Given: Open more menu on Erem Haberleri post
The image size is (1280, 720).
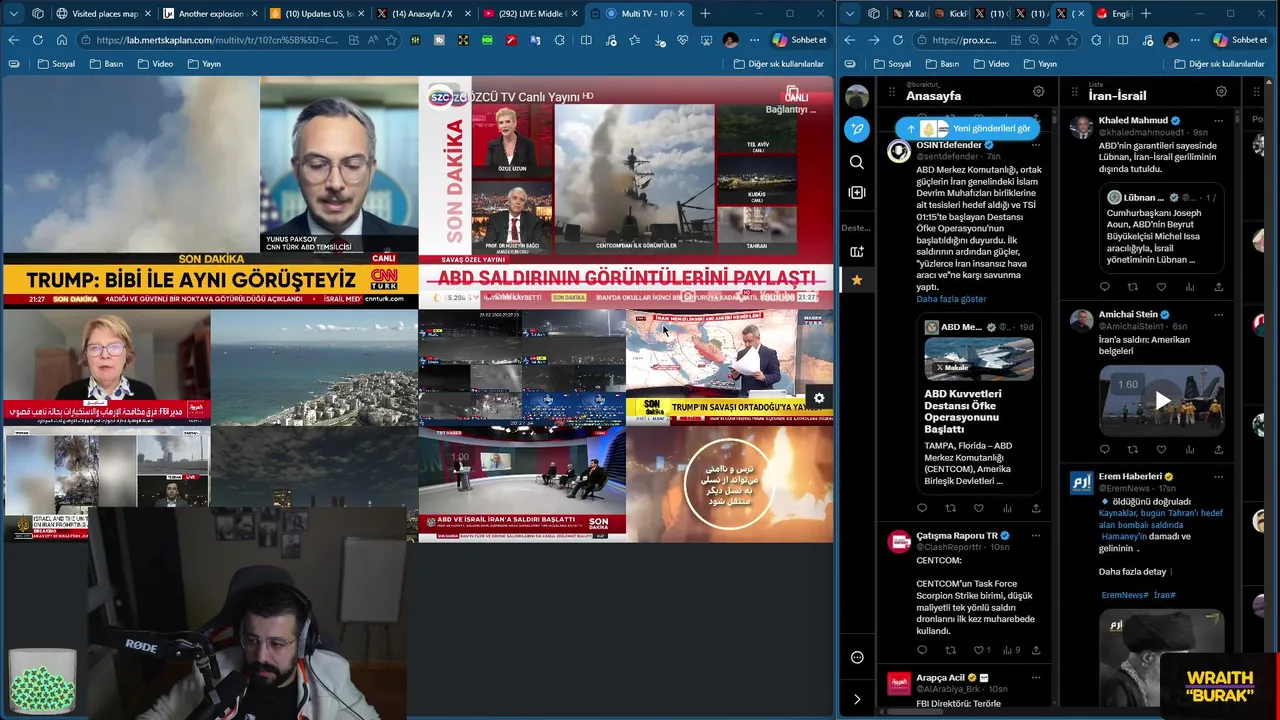Looking at the screenshot, I should [1218, 477].
